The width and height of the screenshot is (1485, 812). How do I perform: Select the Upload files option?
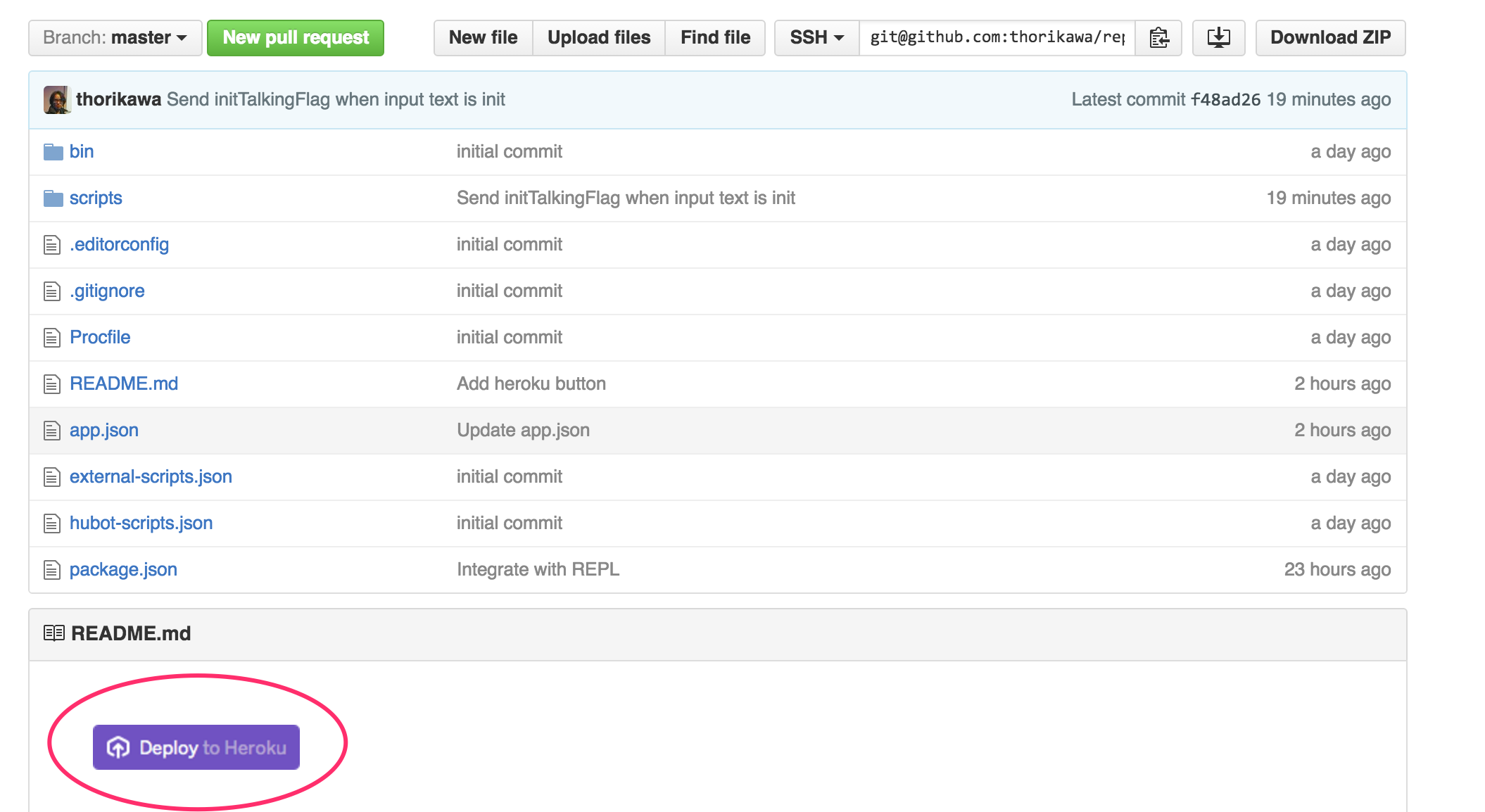click(x=599, y=37)
